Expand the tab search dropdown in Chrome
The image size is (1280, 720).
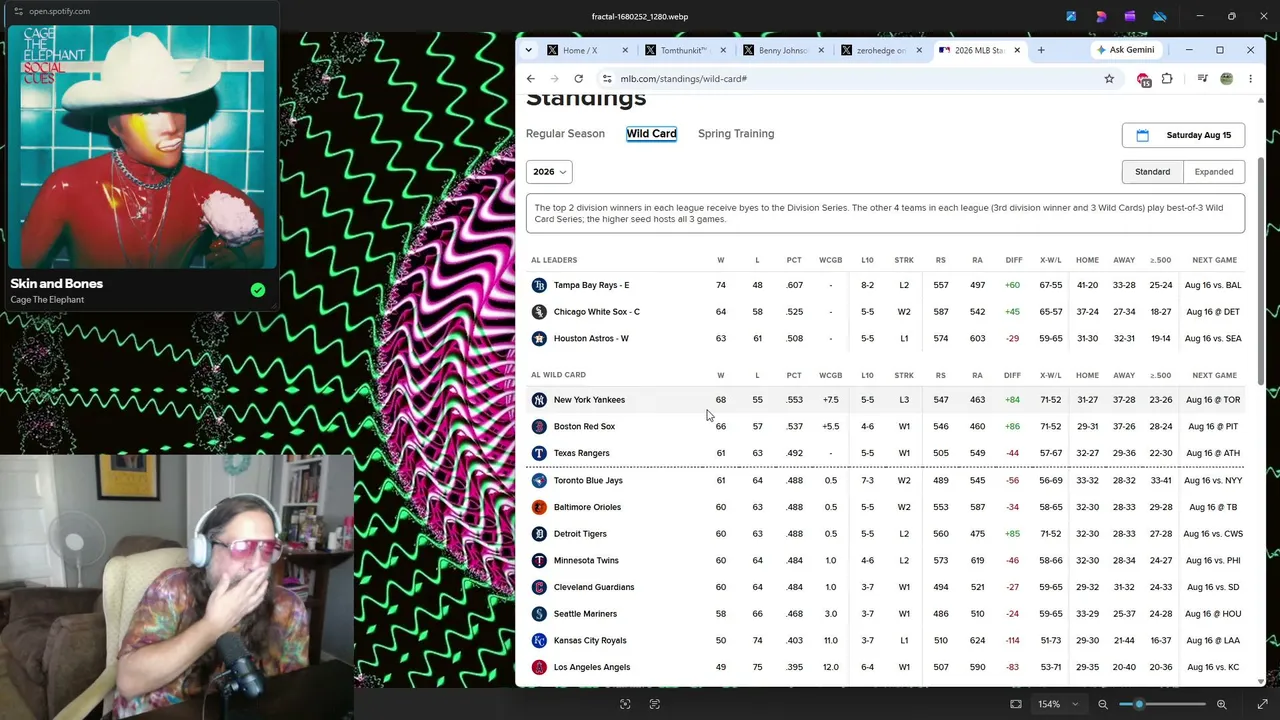[x=530, y=50]
